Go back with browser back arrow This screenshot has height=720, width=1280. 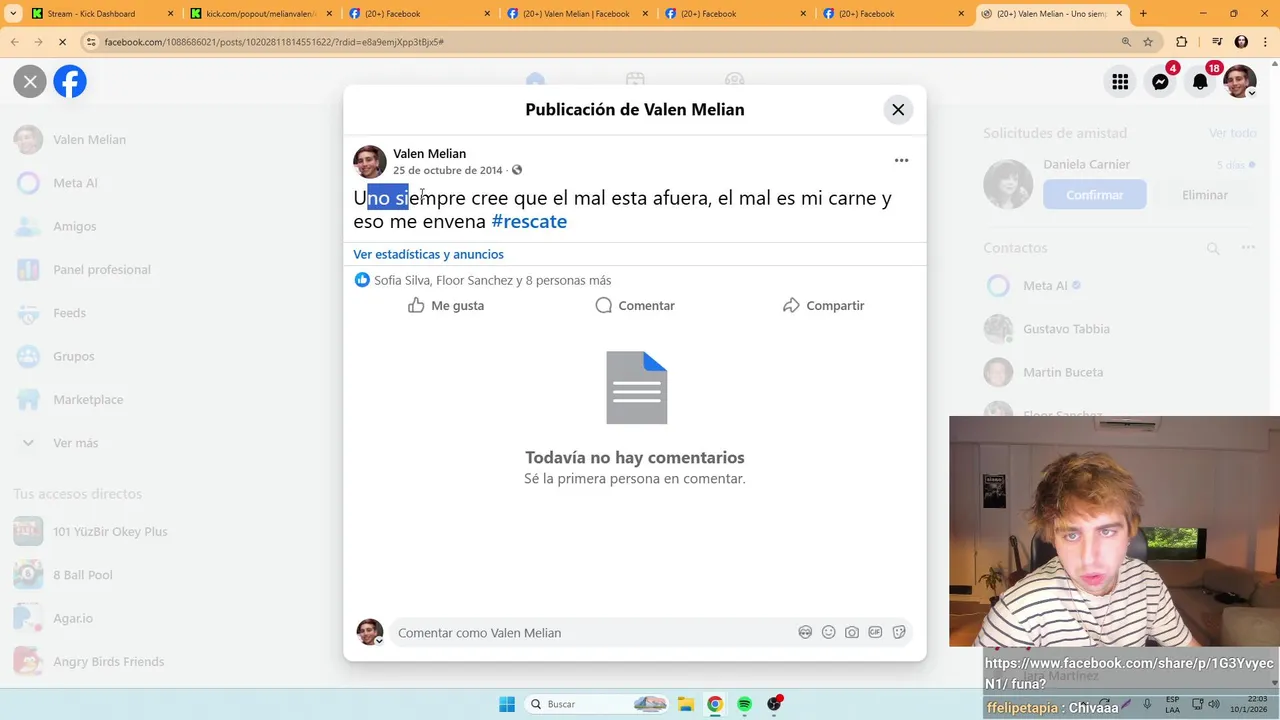[x=14, y=42]
